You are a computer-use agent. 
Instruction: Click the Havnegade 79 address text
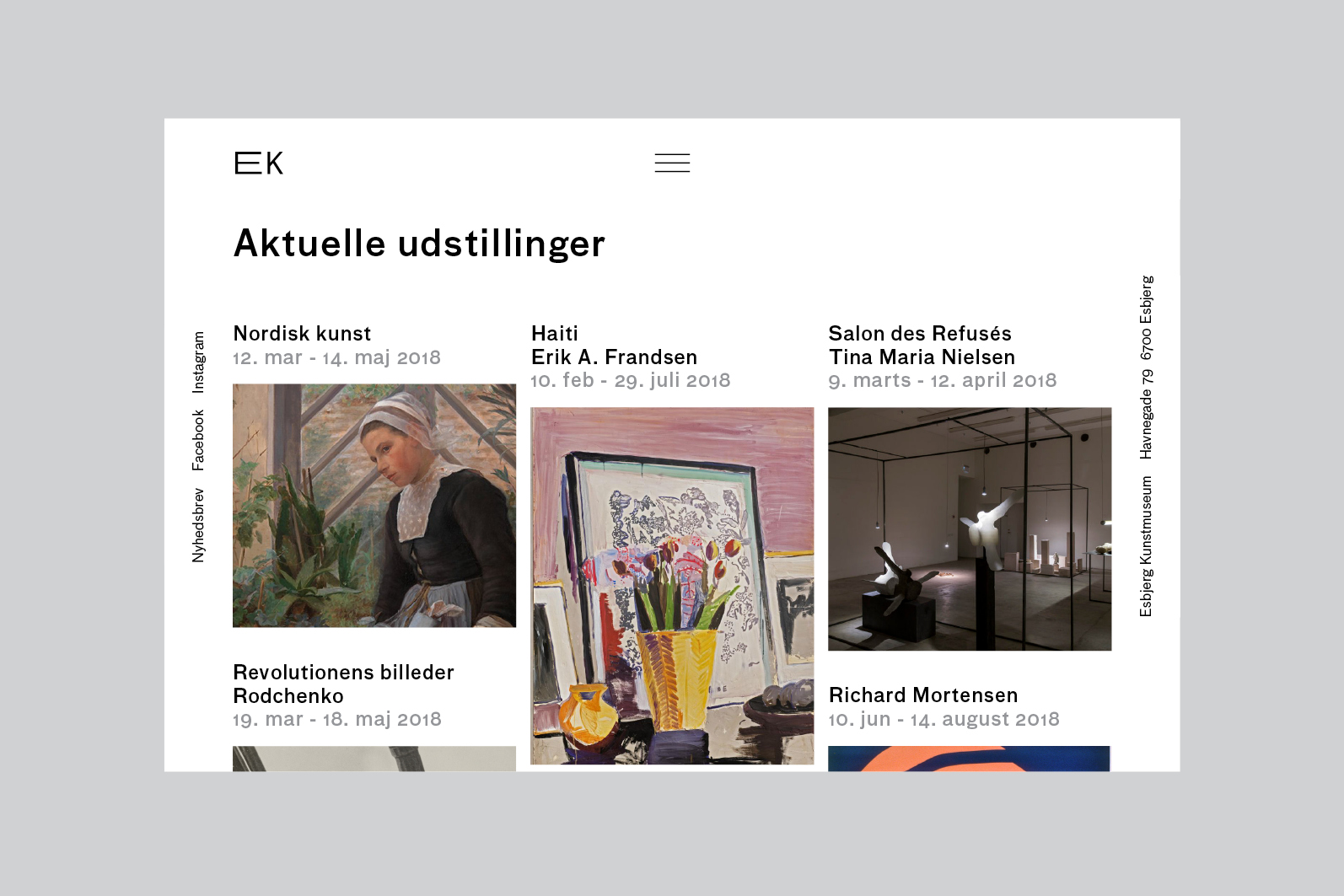pyautogui.click(x=1146, y=415)
